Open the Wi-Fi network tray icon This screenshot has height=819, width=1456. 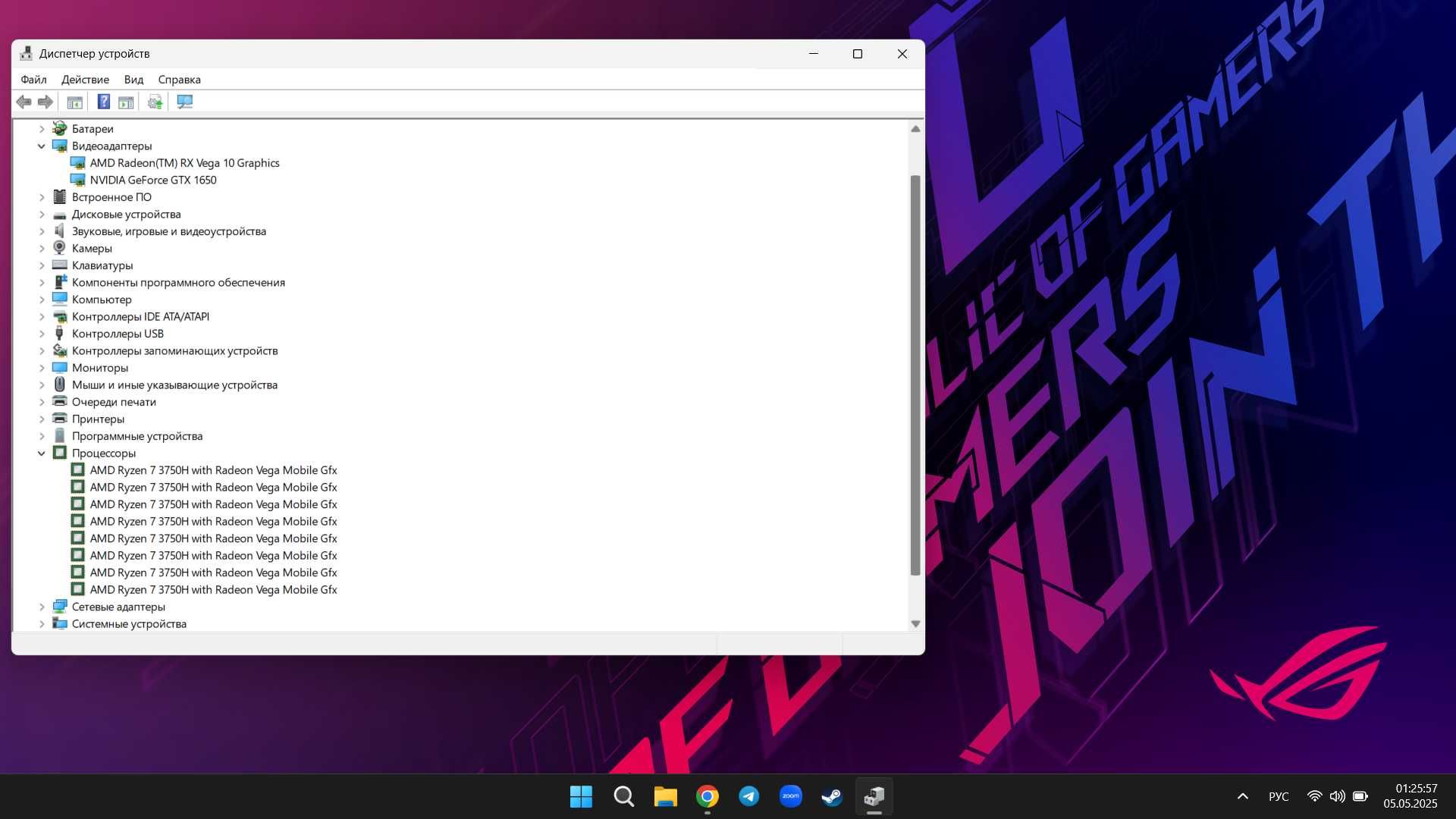pyautogui.click(x=1314, y=796)
